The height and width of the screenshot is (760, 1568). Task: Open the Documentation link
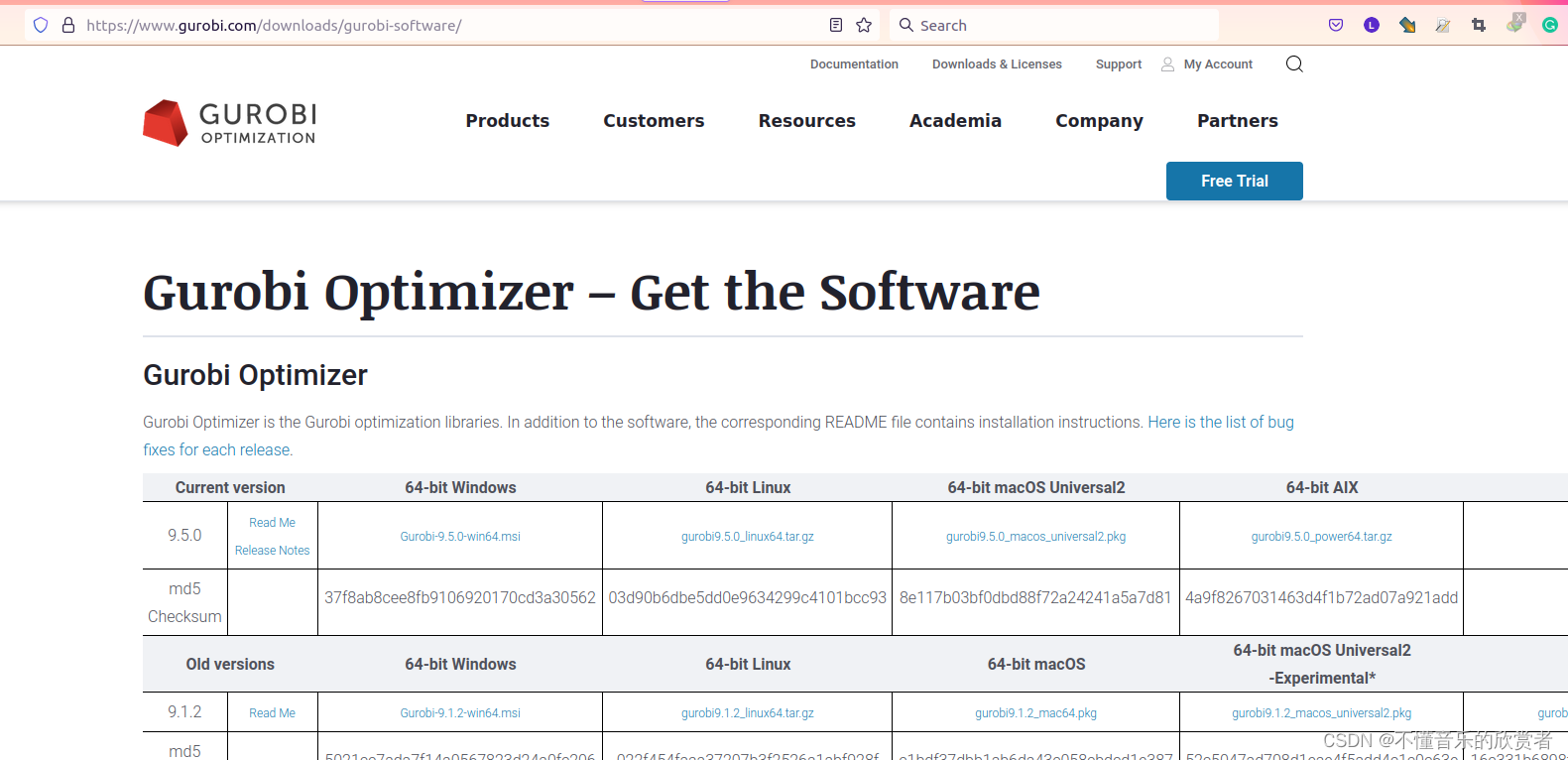(854, 64)
